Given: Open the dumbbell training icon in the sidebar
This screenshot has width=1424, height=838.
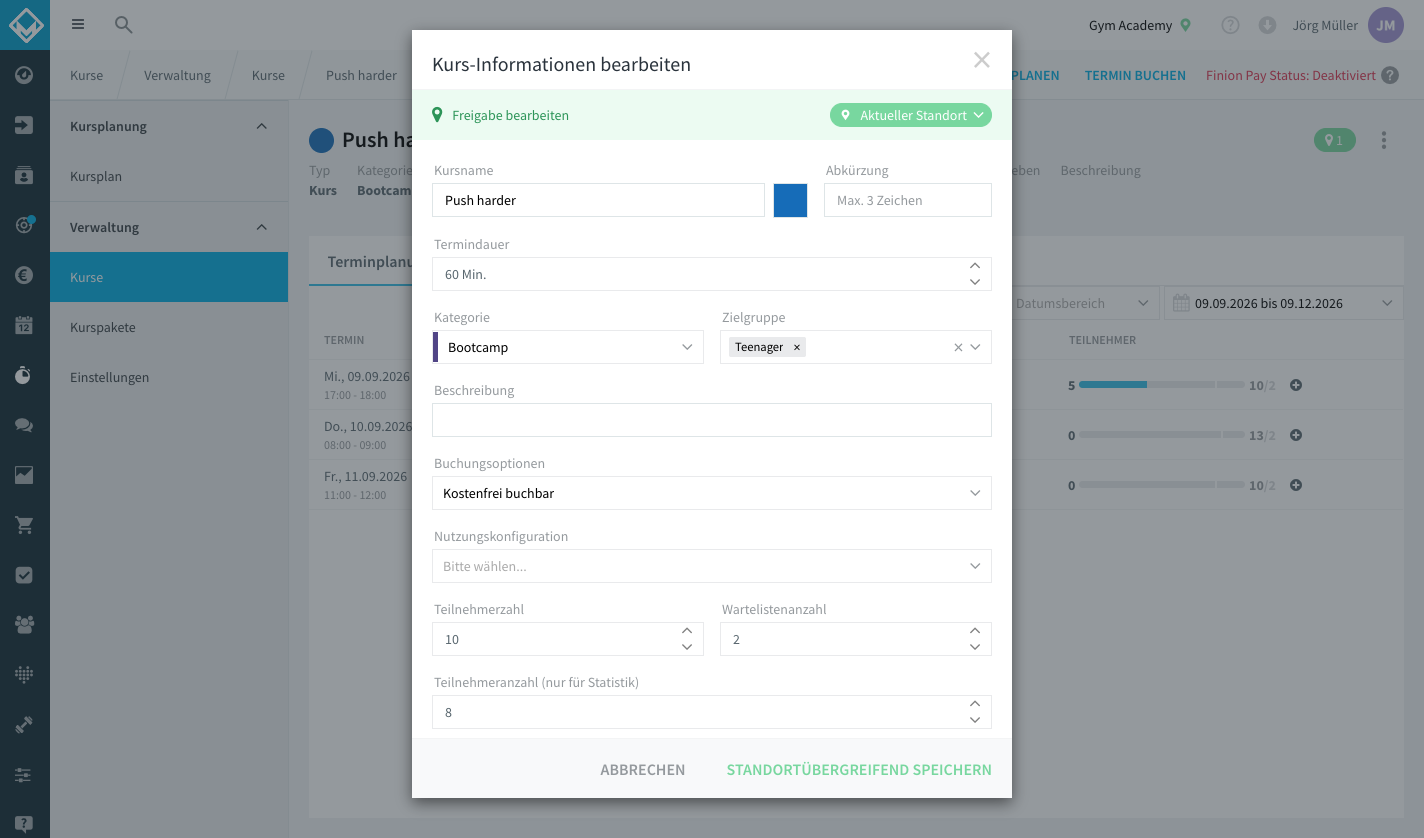Looking at the screenshot, I should (x=25, y=725).
